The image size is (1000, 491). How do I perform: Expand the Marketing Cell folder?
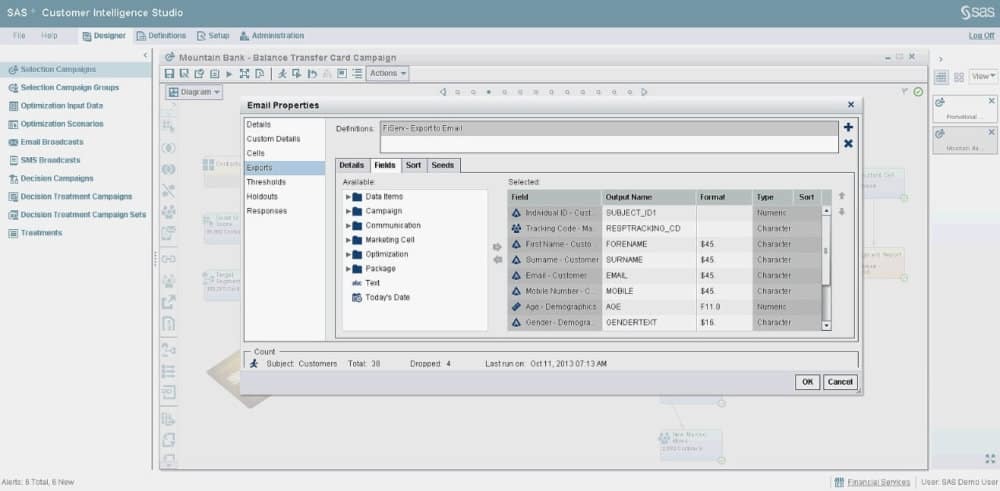tap(348, 240)
